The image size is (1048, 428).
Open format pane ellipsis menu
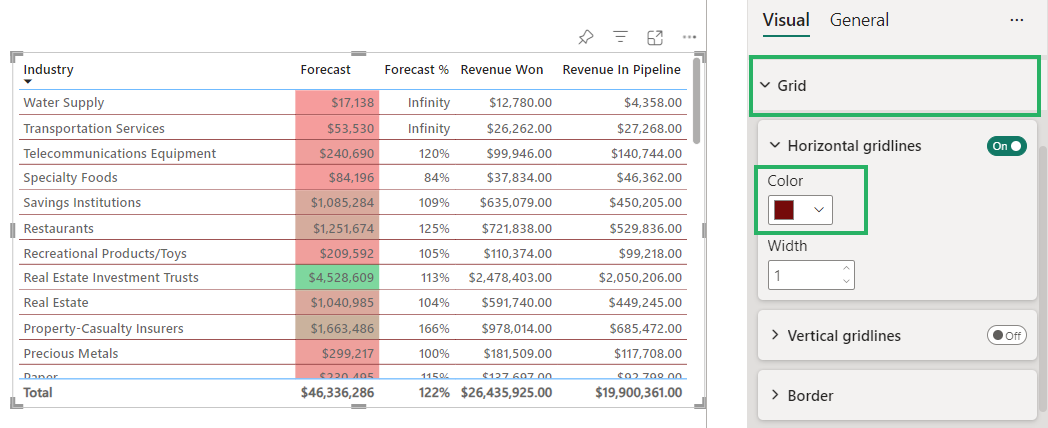tap(1017, 20)
